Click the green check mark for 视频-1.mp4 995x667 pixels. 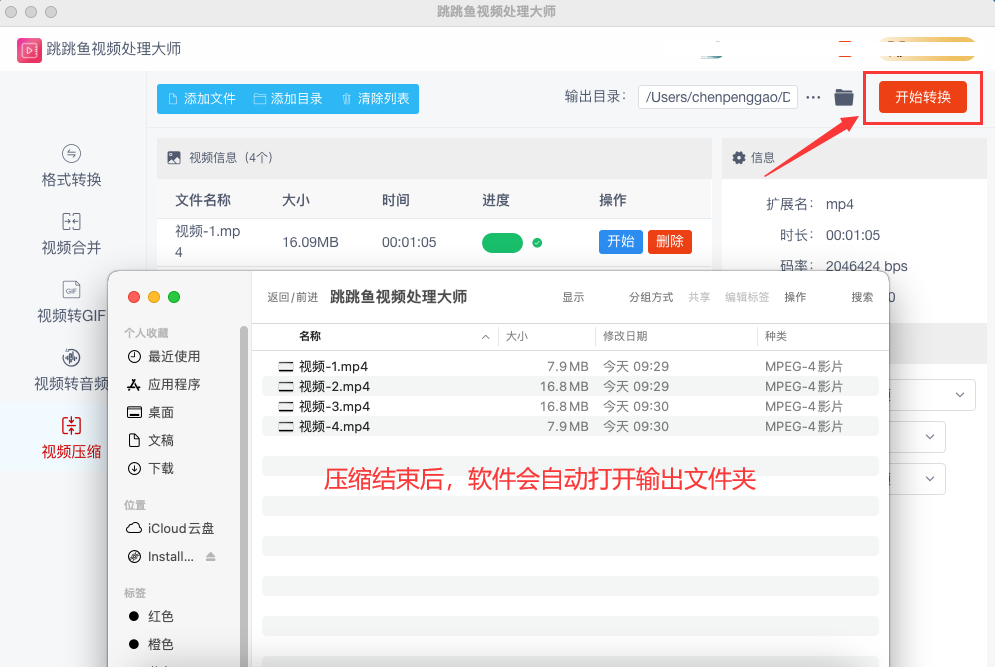click(537, 242)
